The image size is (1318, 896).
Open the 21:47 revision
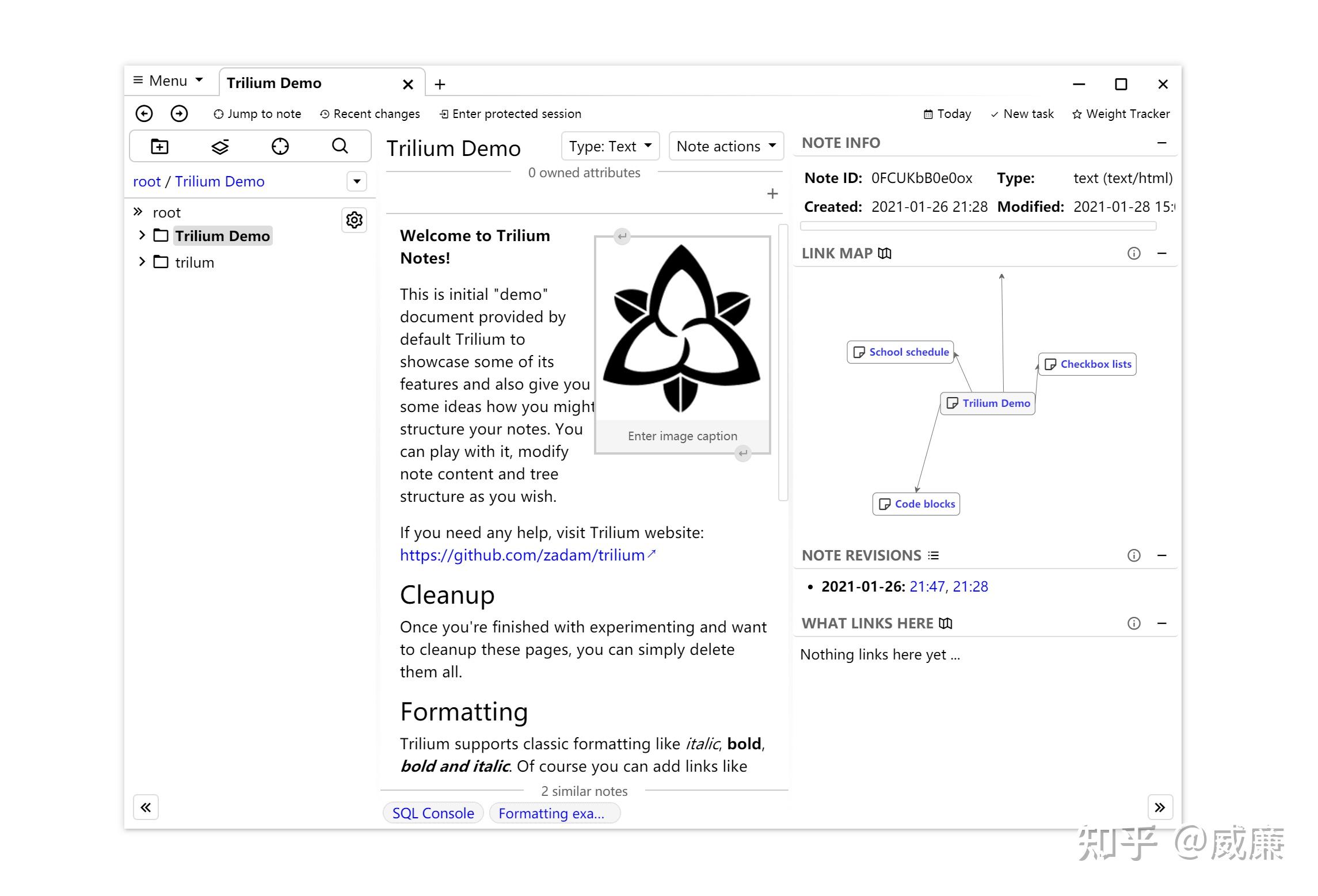click(x=927, y=586)
